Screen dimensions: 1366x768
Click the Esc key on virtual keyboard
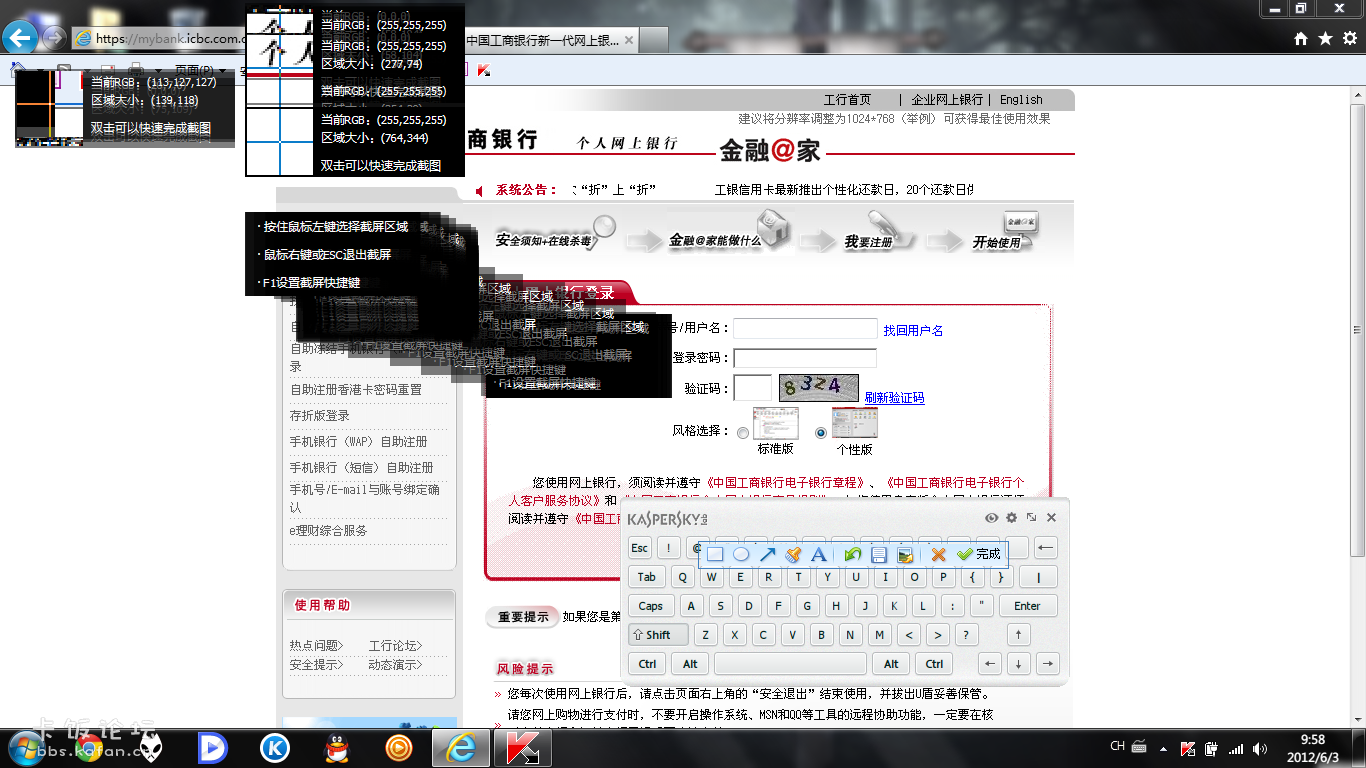[x=640, y=548]
